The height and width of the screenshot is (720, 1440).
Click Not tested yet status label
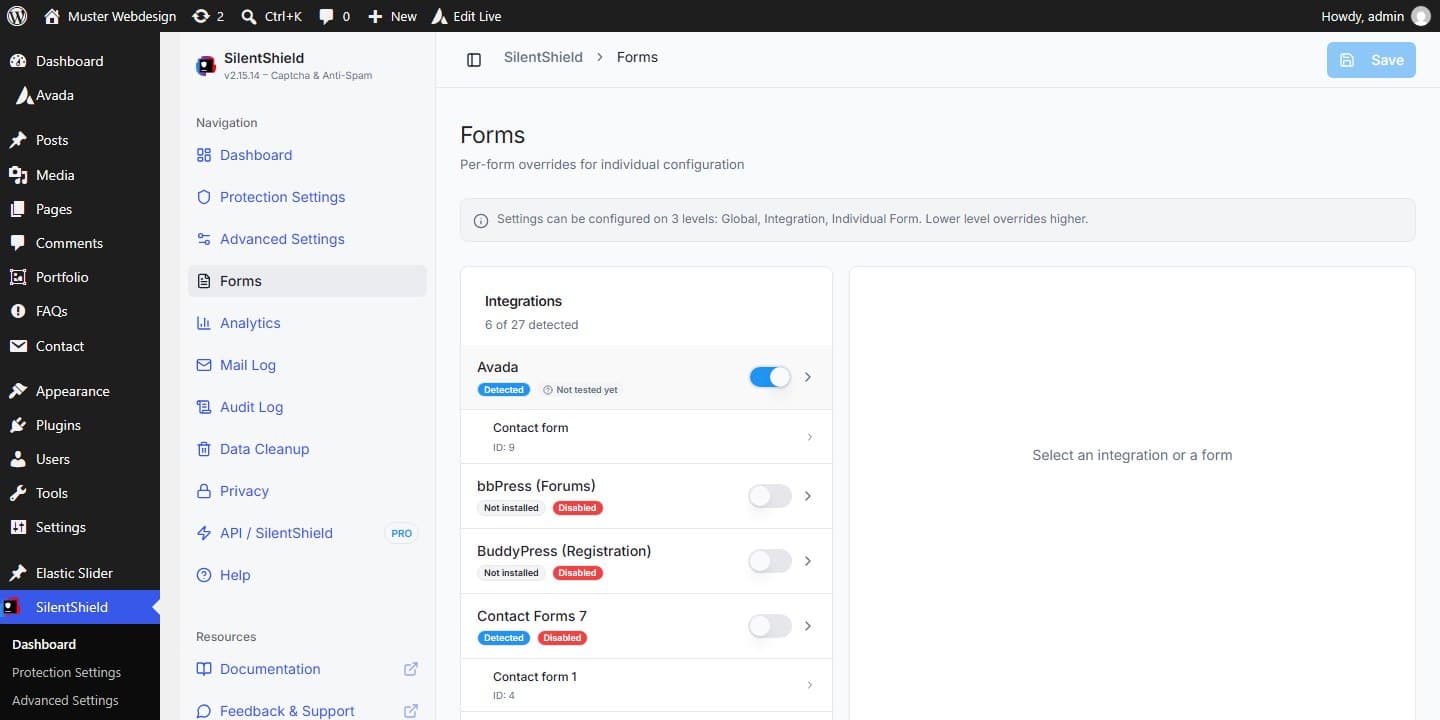click(580, 390)
